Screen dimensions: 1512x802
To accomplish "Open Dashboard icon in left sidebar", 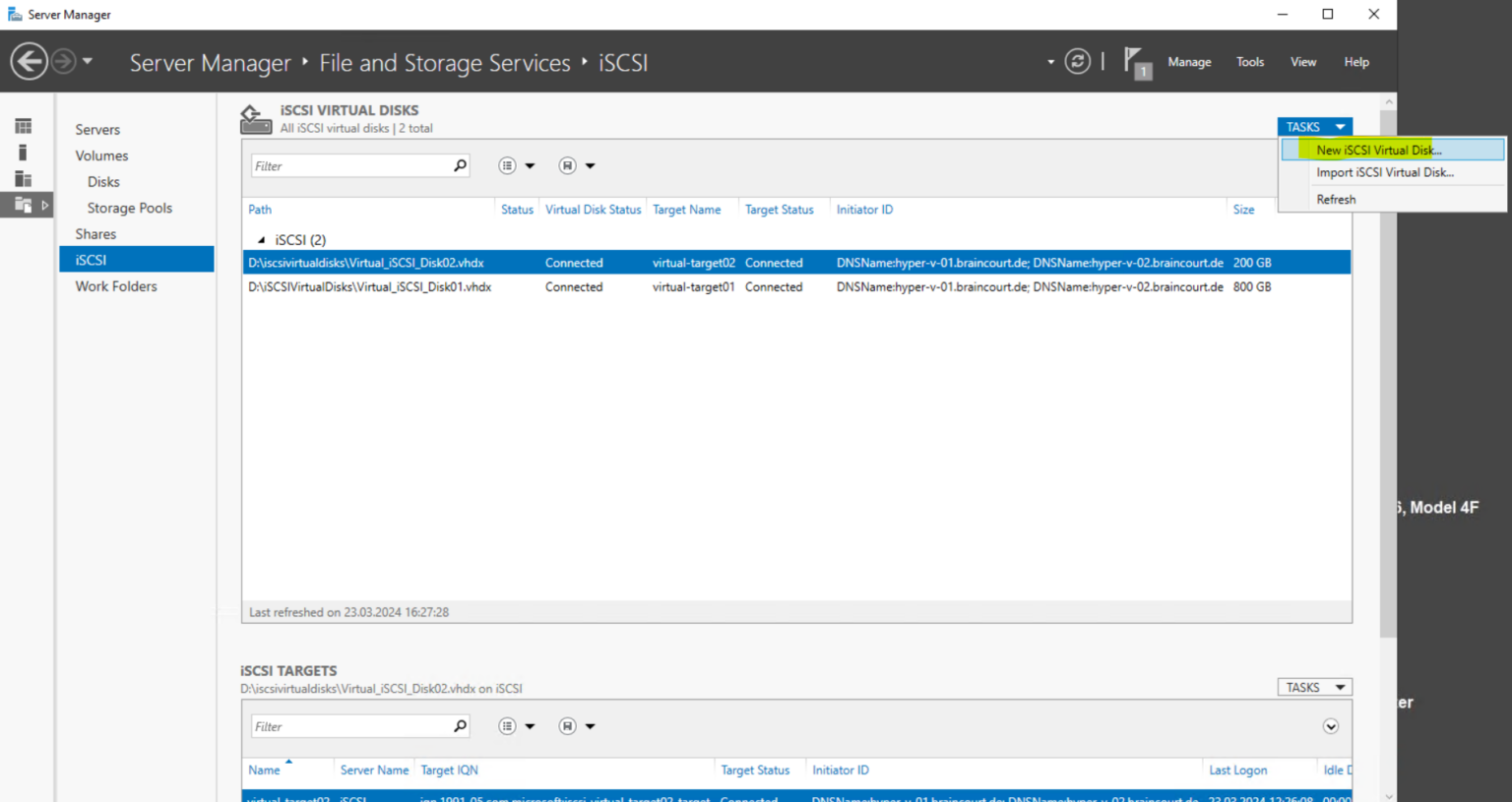I will point(24,126).
